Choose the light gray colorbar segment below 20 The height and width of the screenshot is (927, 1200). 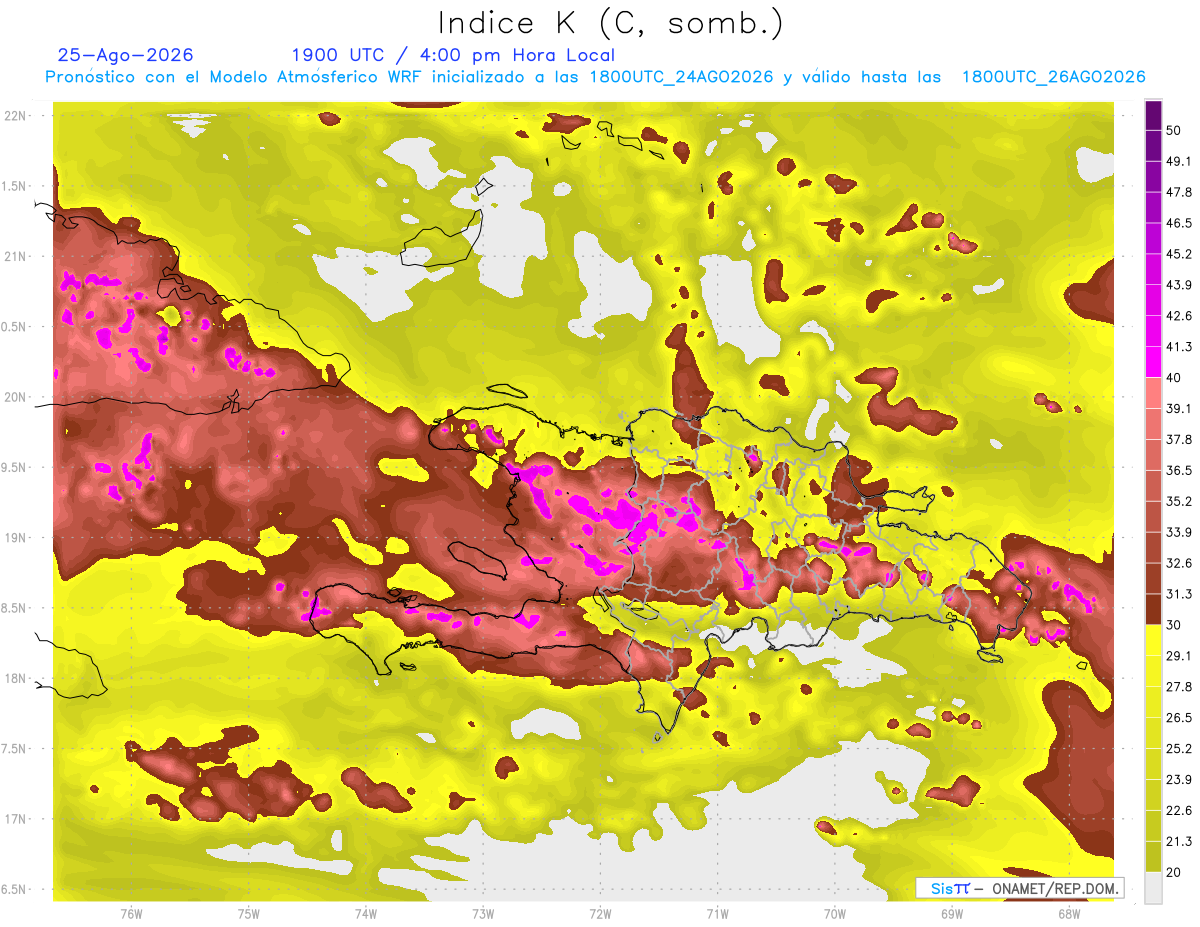1153,888
